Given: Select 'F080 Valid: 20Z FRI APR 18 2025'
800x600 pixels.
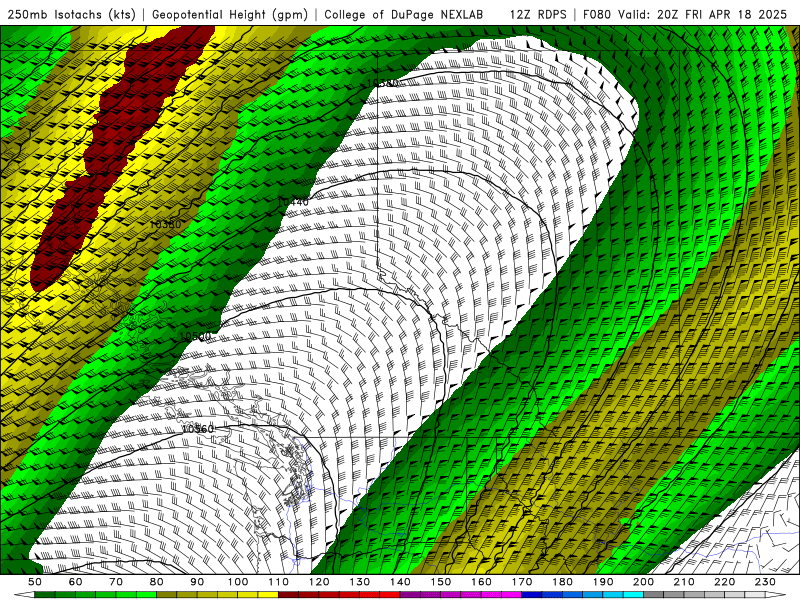Looking at the screenshot, I should tap(685, 14).
